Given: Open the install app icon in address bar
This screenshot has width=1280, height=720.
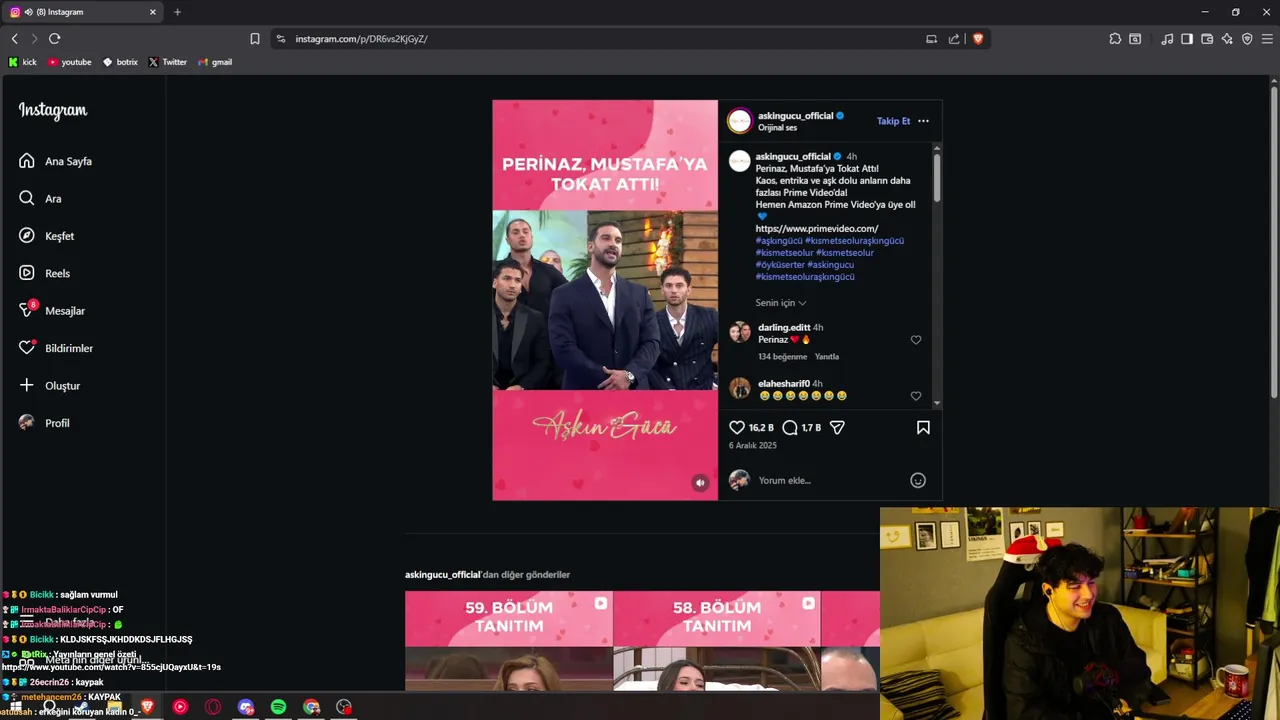Looking at the screenshot, I should [931, 39].
